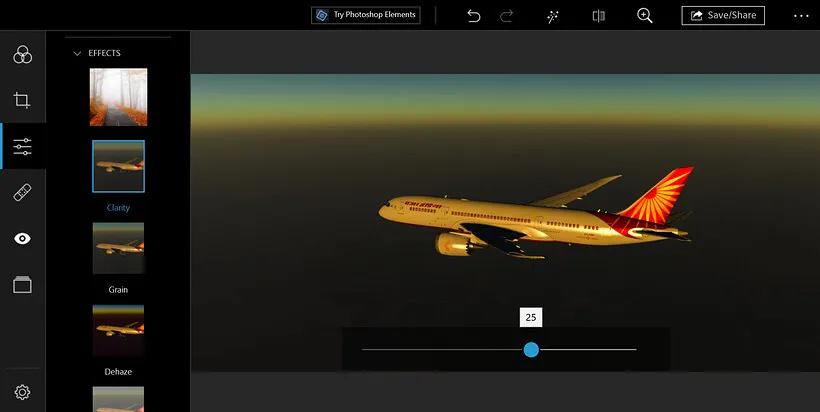Open the Settings gear

[22, 392]
